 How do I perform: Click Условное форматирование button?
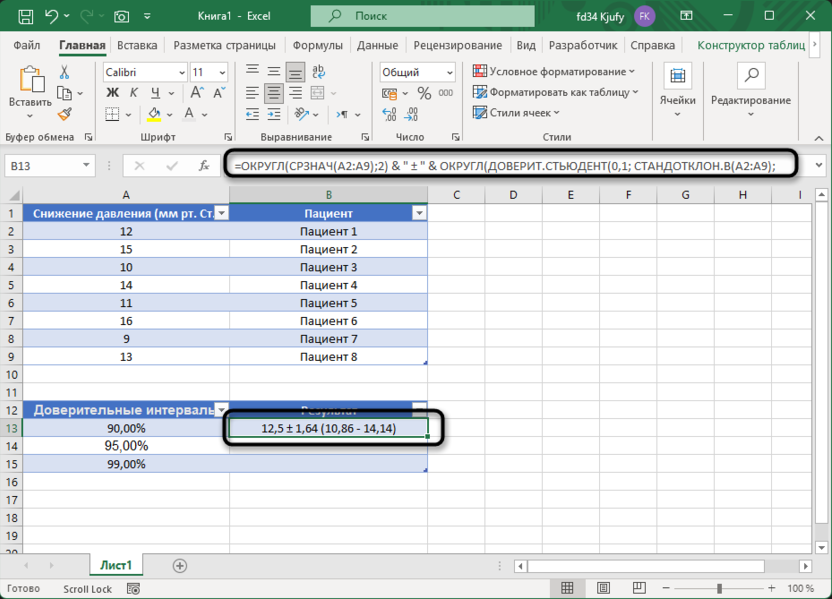click(555, 72)
